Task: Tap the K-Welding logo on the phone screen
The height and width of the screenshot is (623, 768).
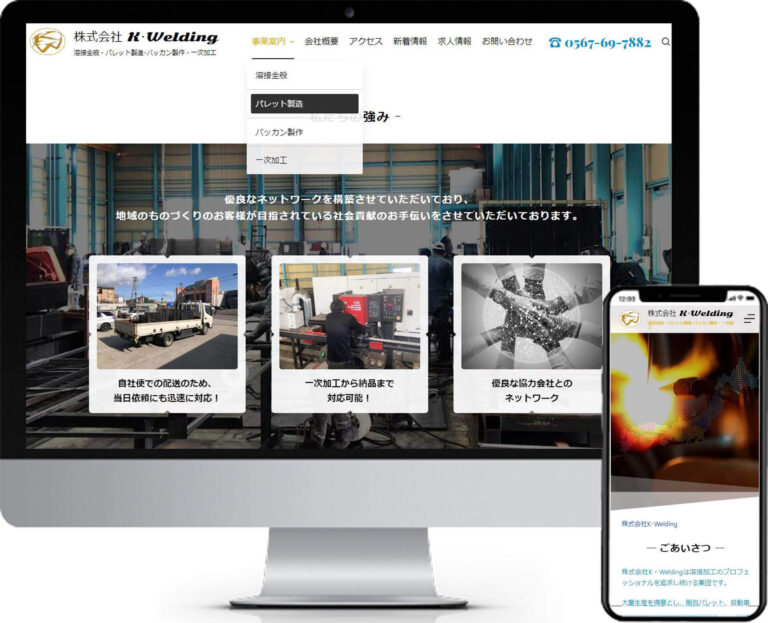Action: 630,318
